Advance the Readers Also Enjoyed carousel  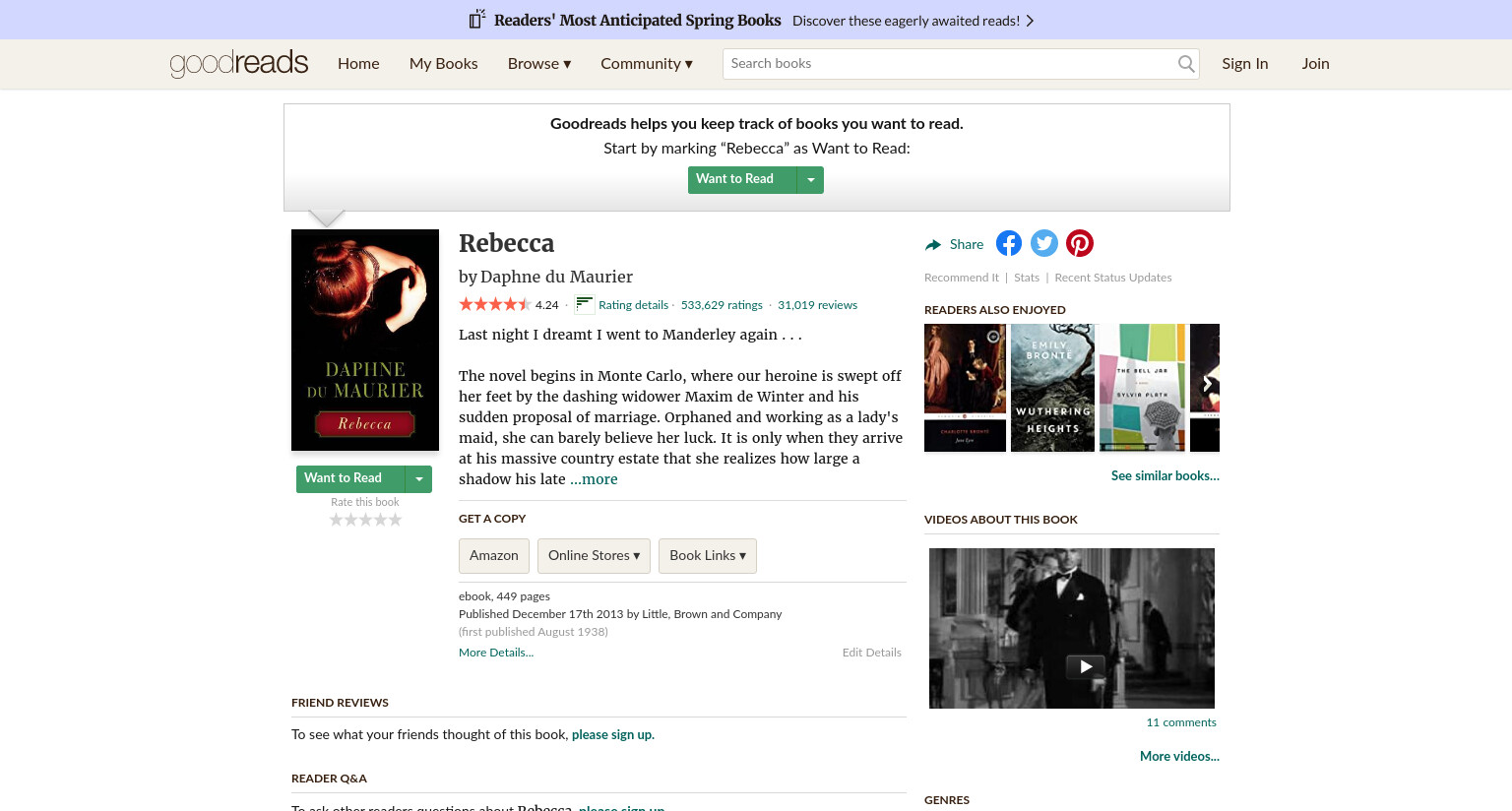[x=1206, y=384]
